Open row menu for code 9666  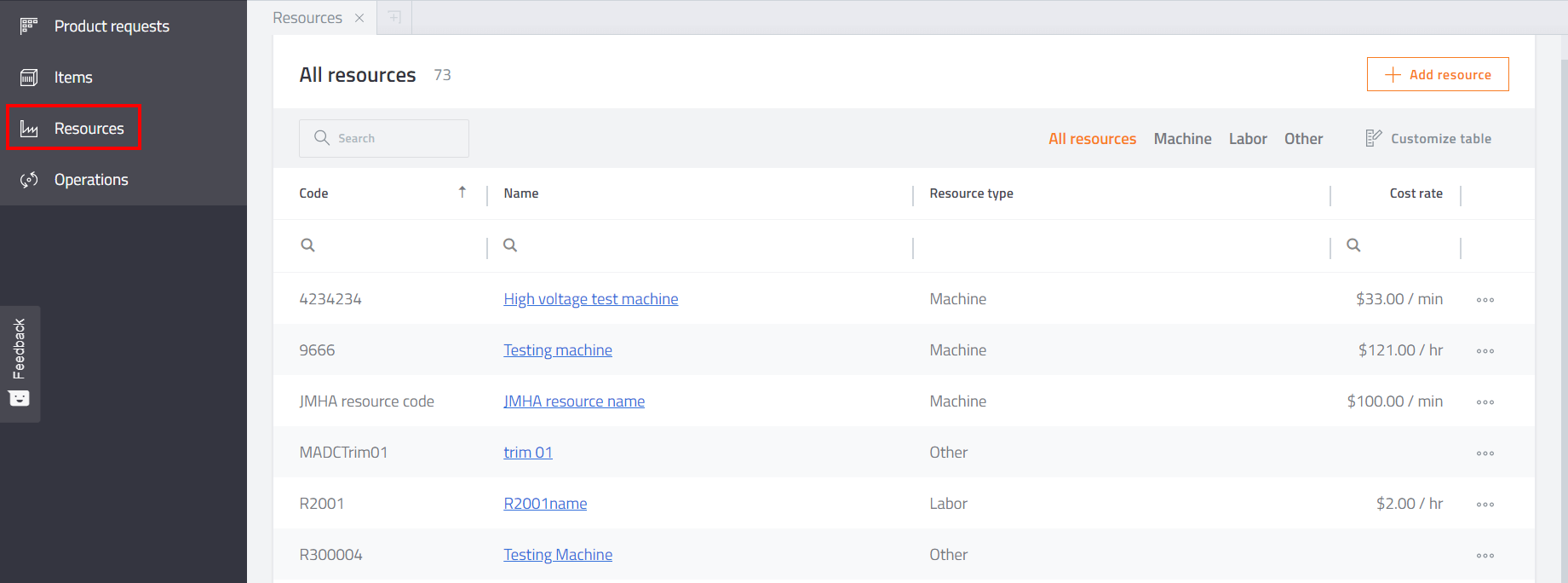[x=1485, y=351]
